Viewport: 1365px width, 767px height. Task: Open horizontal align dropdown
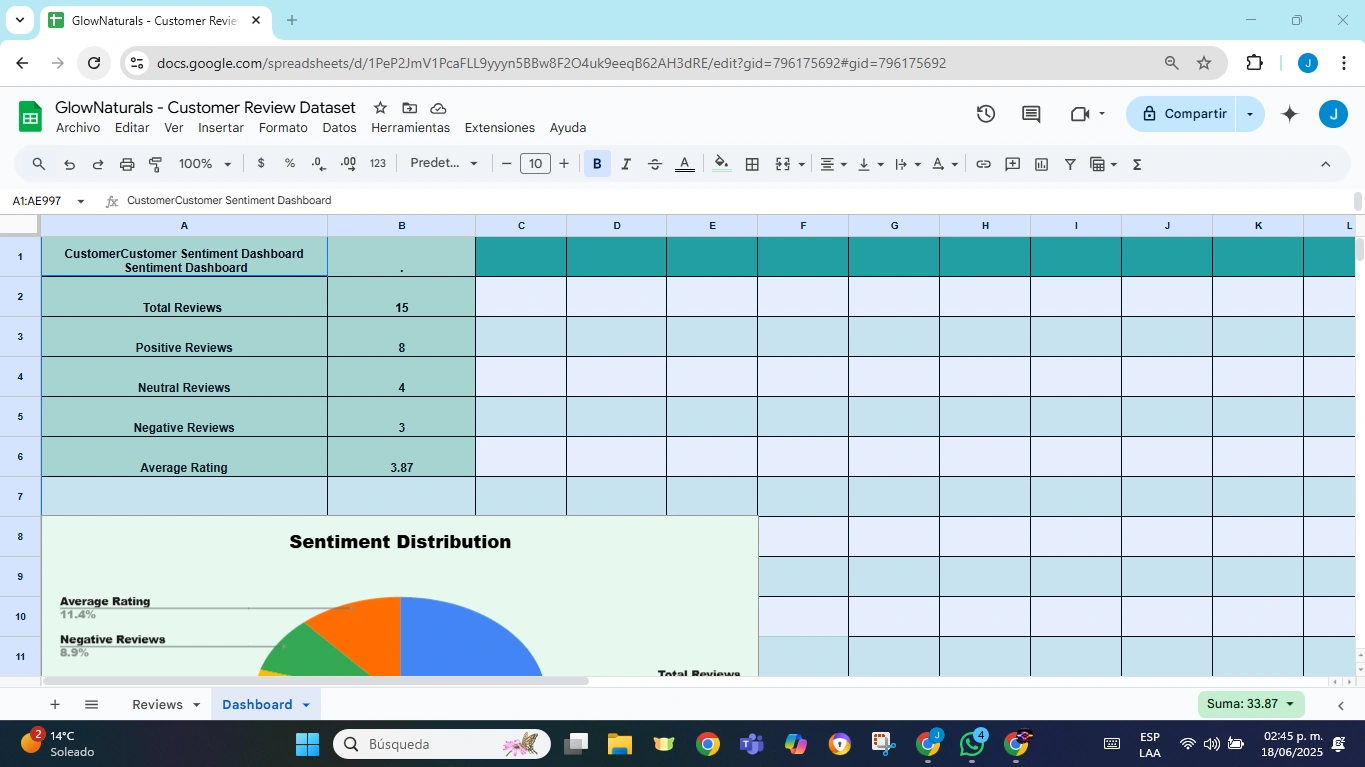(x=833, y=164)
